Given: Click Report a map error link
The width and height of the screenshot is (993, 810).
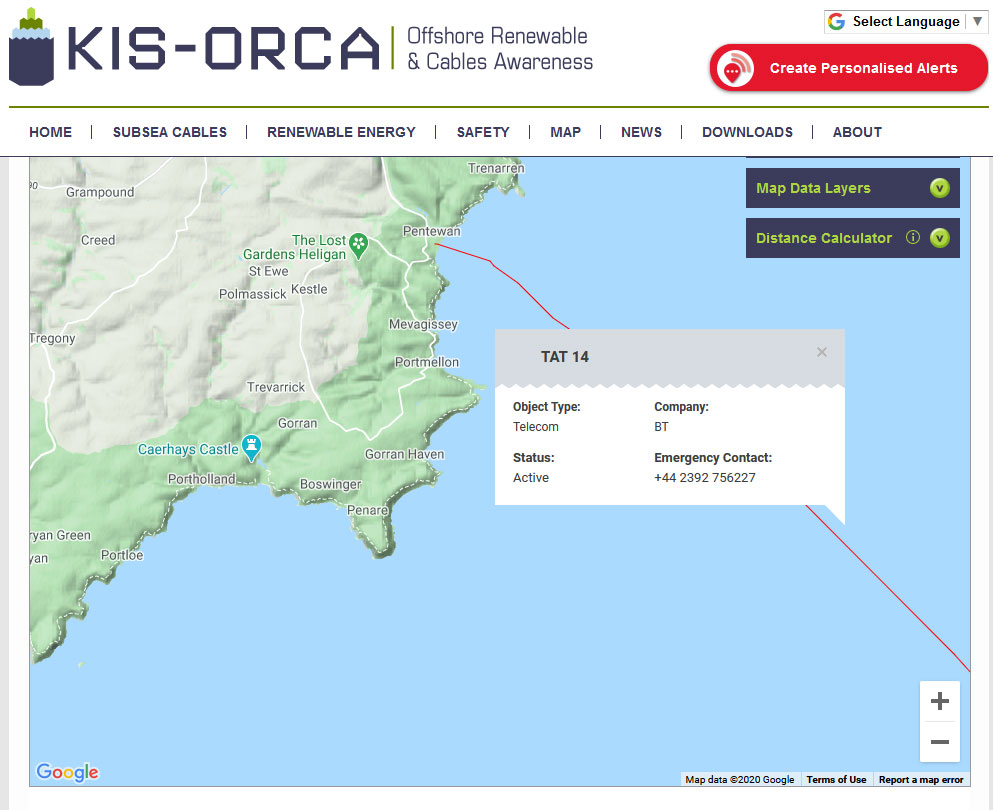Looking at the screenshot, I should [x=921, y=780].
